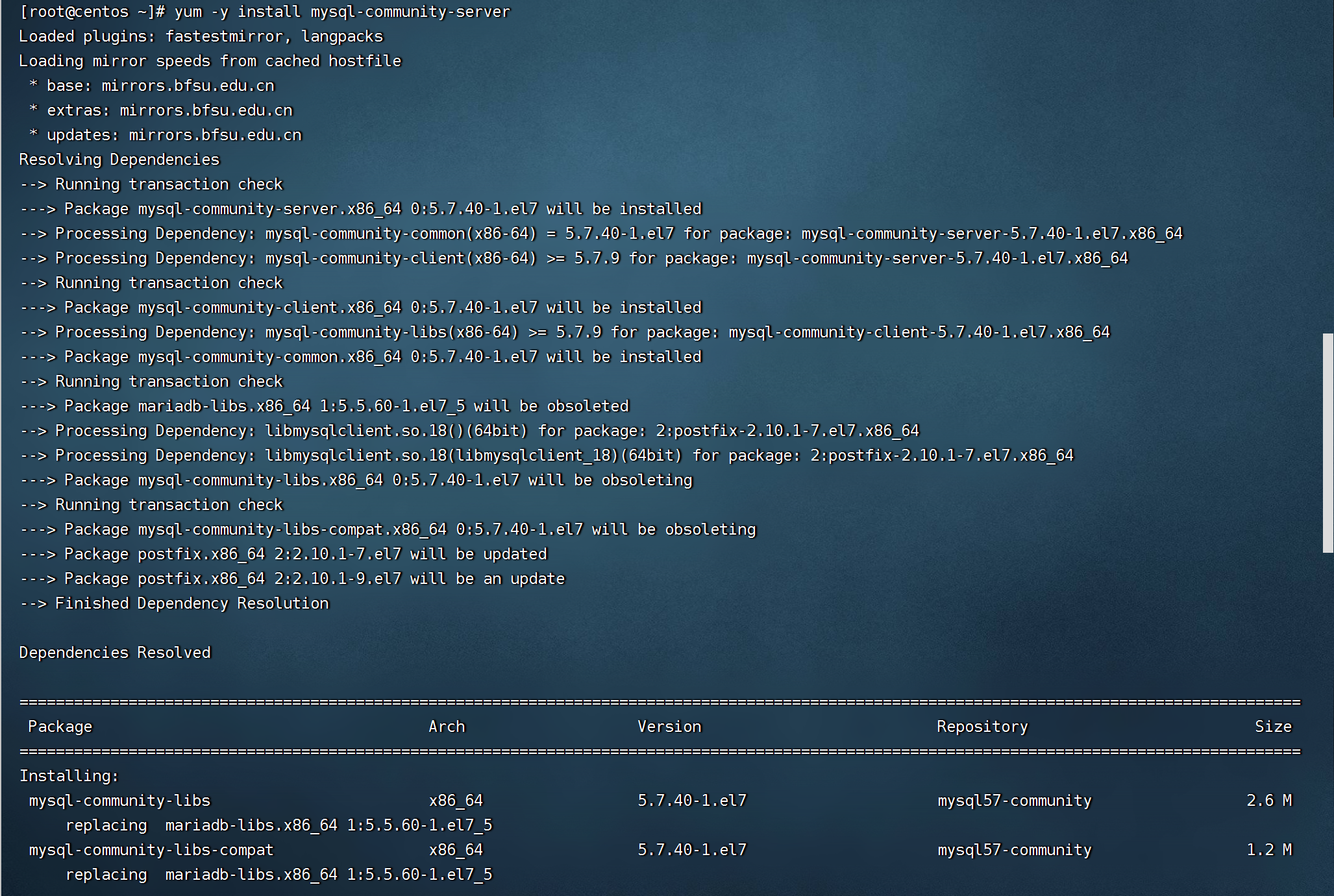Screen dimensions: 1334x896
Task: Click the 'Package' column header
Action: tap(60, 727)
